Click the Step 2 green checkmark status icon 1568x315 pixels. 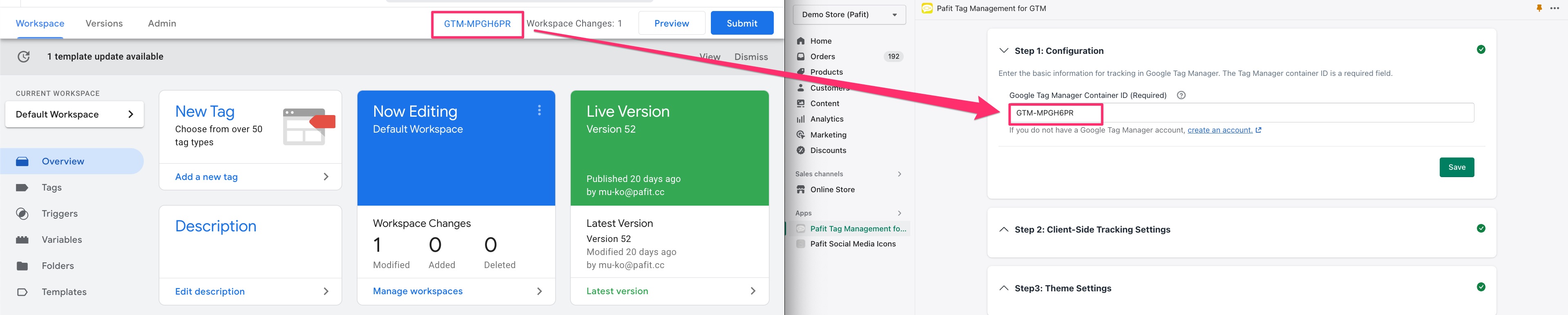(x=1481, y=228)
